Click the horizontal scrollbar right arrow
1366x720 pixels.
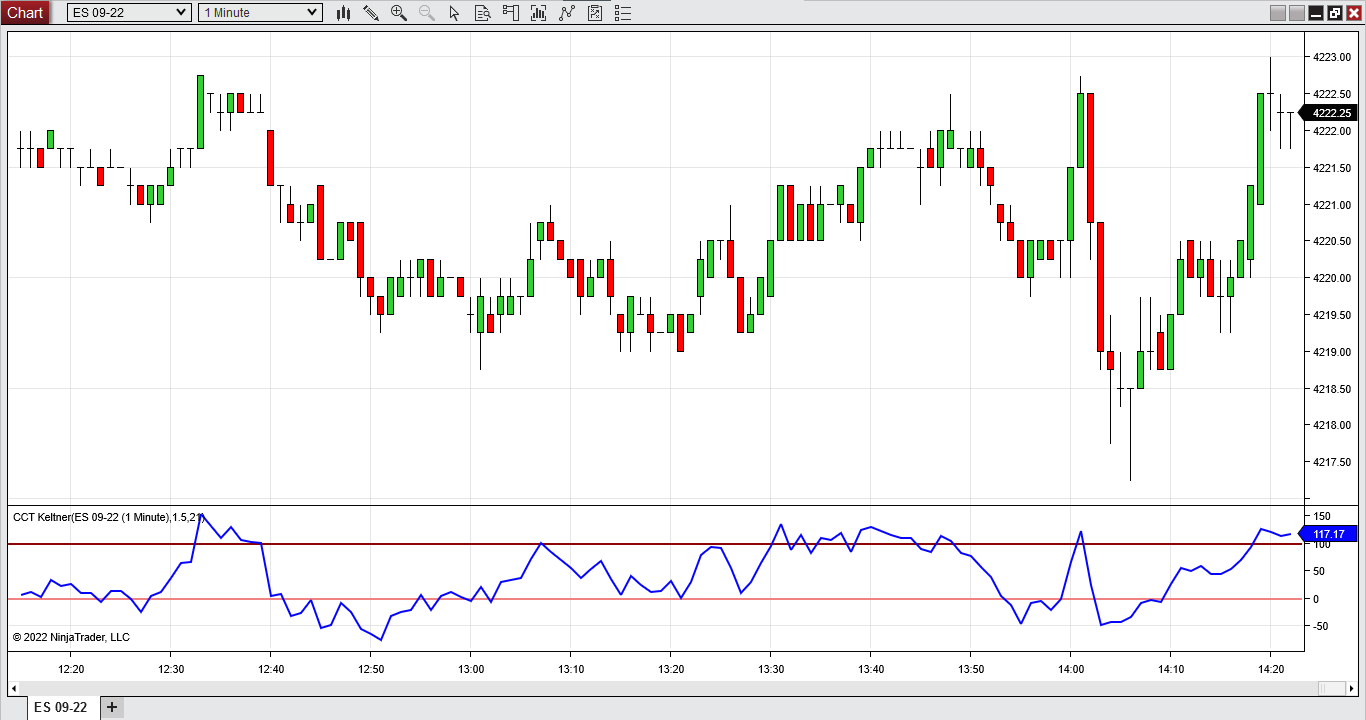coord(1351,688)
